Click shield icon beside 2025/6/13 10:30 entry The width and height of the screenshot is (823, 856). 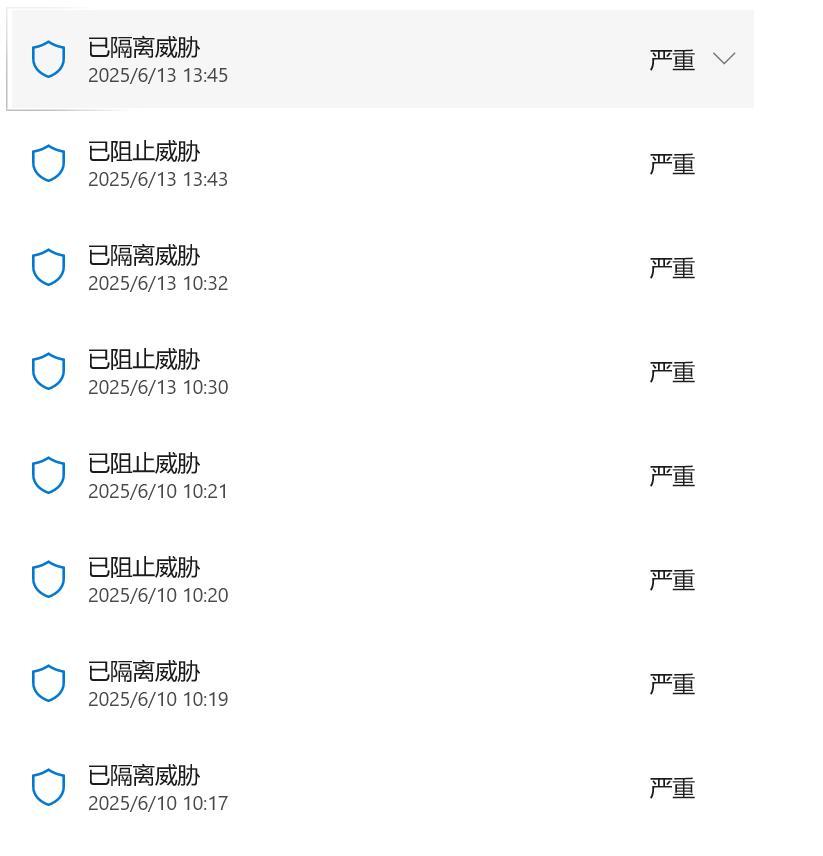pyautogui.click(x=48, y=372)
